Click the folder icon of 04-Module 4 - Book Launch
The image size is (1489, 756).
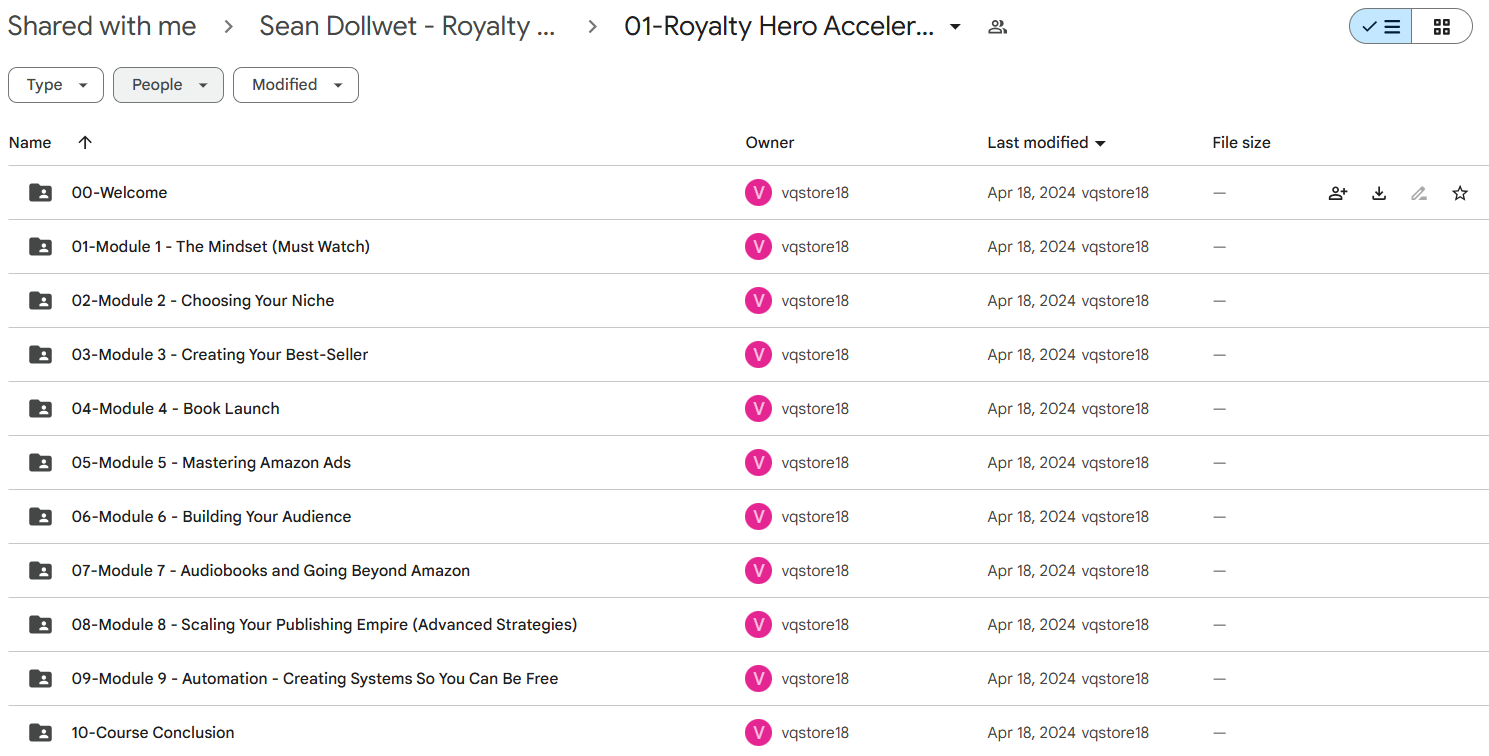[x=41, y=408]
